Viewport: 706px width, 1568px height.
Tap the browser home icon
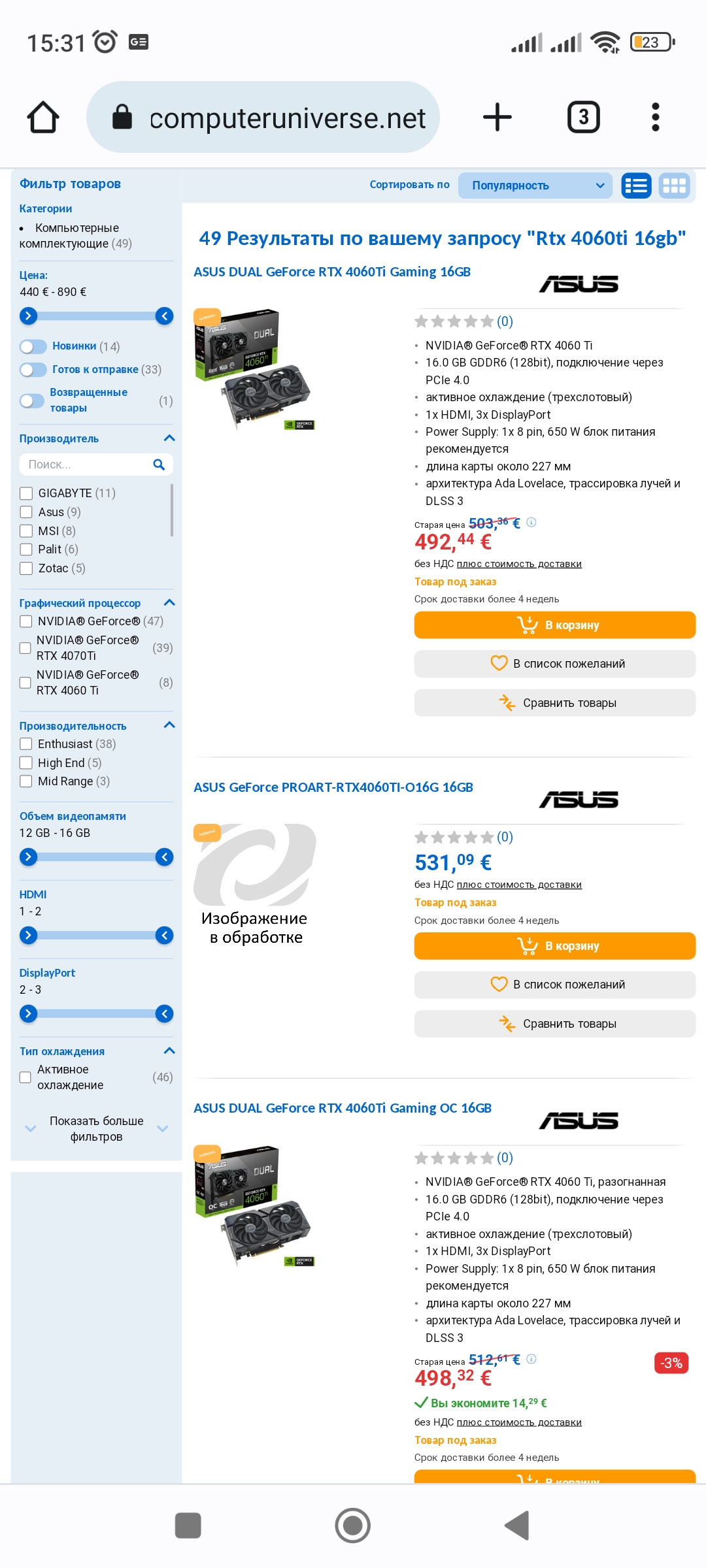tap(43, 118)
